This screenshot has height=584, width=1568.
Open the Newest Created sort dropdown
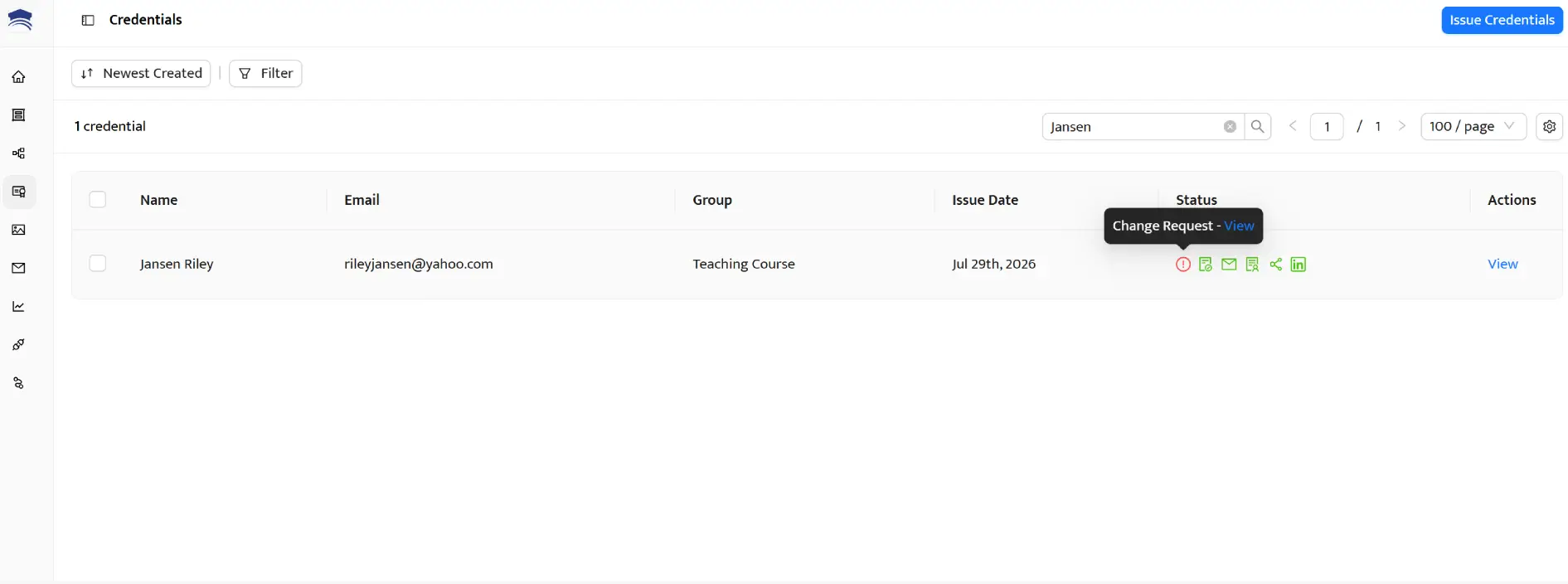(x=141, y=73)
